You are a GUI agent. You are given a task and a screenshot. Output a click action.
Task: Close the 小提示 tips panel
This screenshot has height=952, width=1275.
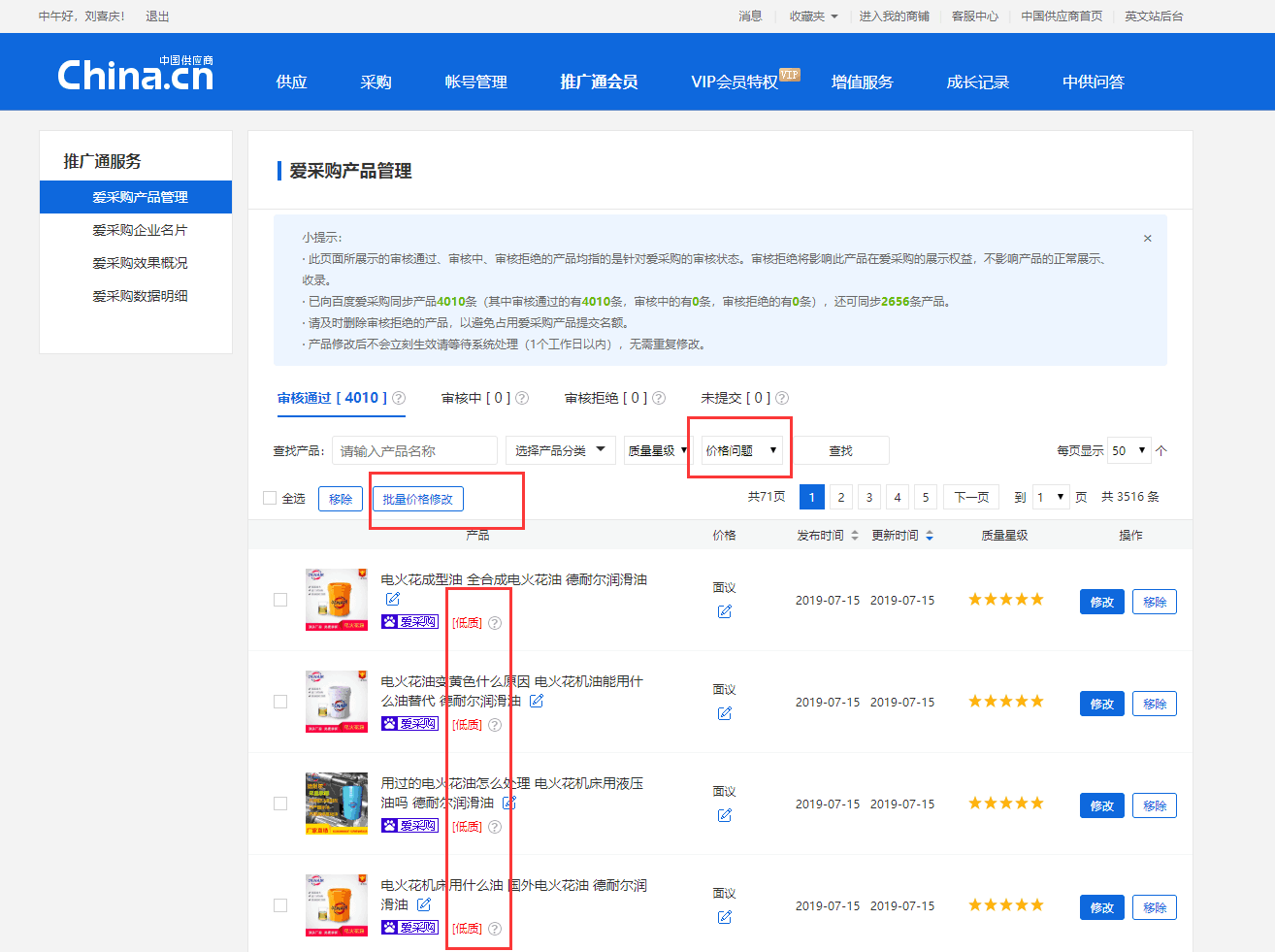[1147, 238]
